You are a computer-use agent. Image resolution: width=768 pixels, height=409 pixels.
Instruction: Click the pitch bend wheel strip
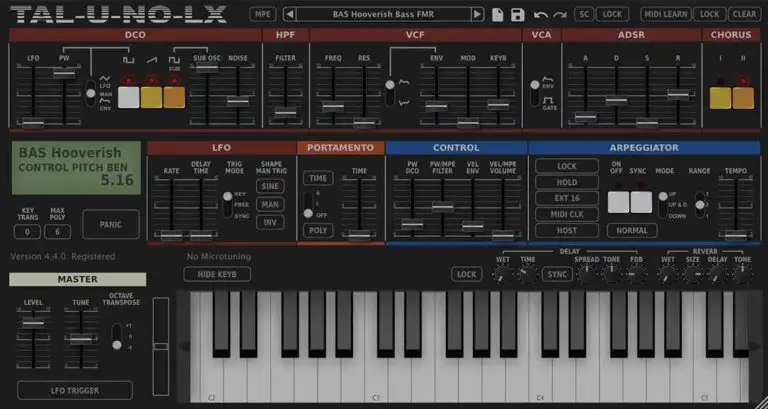(161, 346)
